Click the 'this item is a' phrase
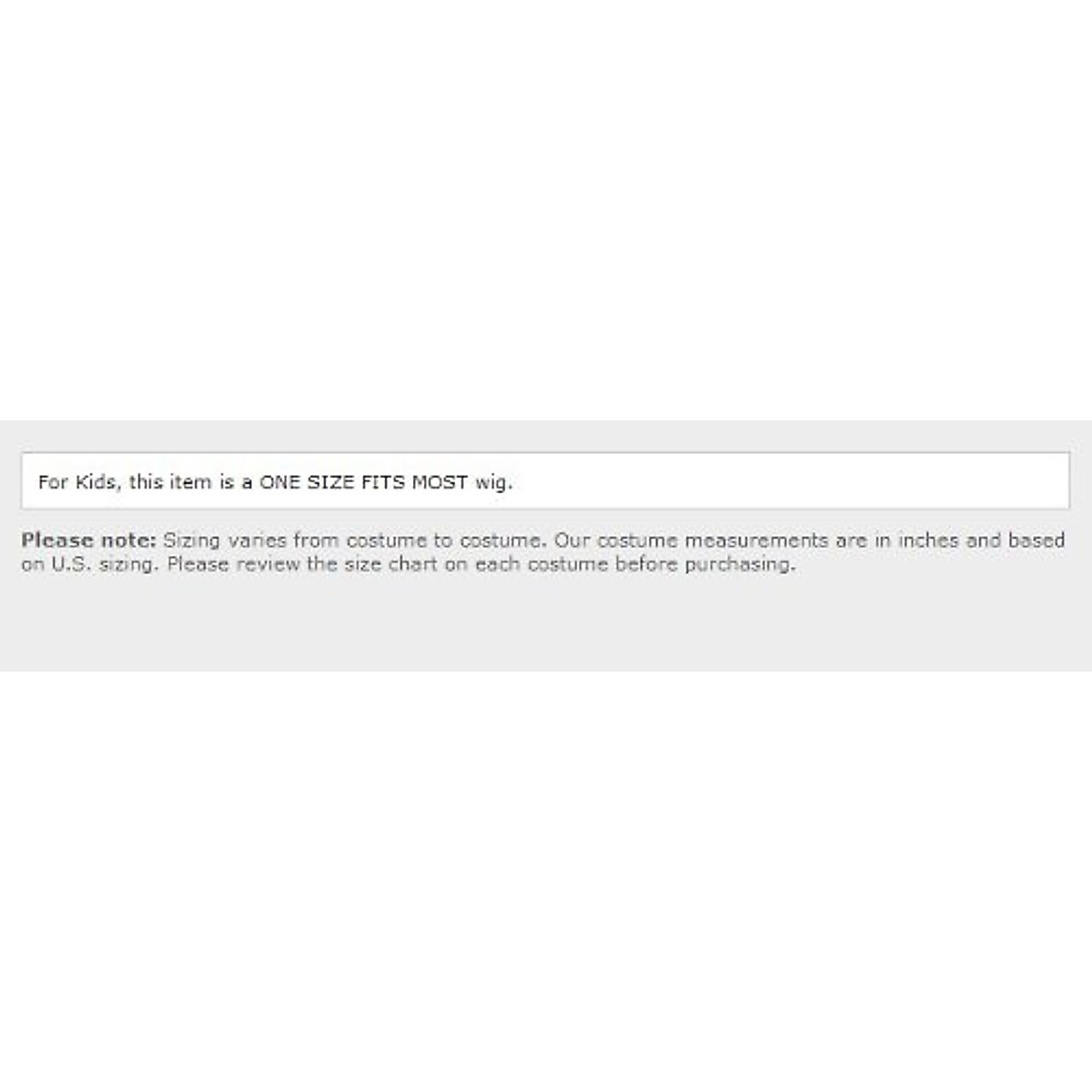The width and height of the screenshot is (1092, 1092). 191,482
